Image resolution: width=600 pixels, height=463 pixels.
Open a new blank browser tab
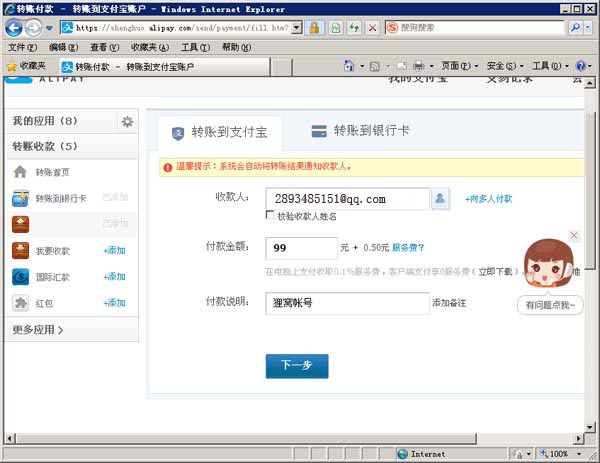282,67
